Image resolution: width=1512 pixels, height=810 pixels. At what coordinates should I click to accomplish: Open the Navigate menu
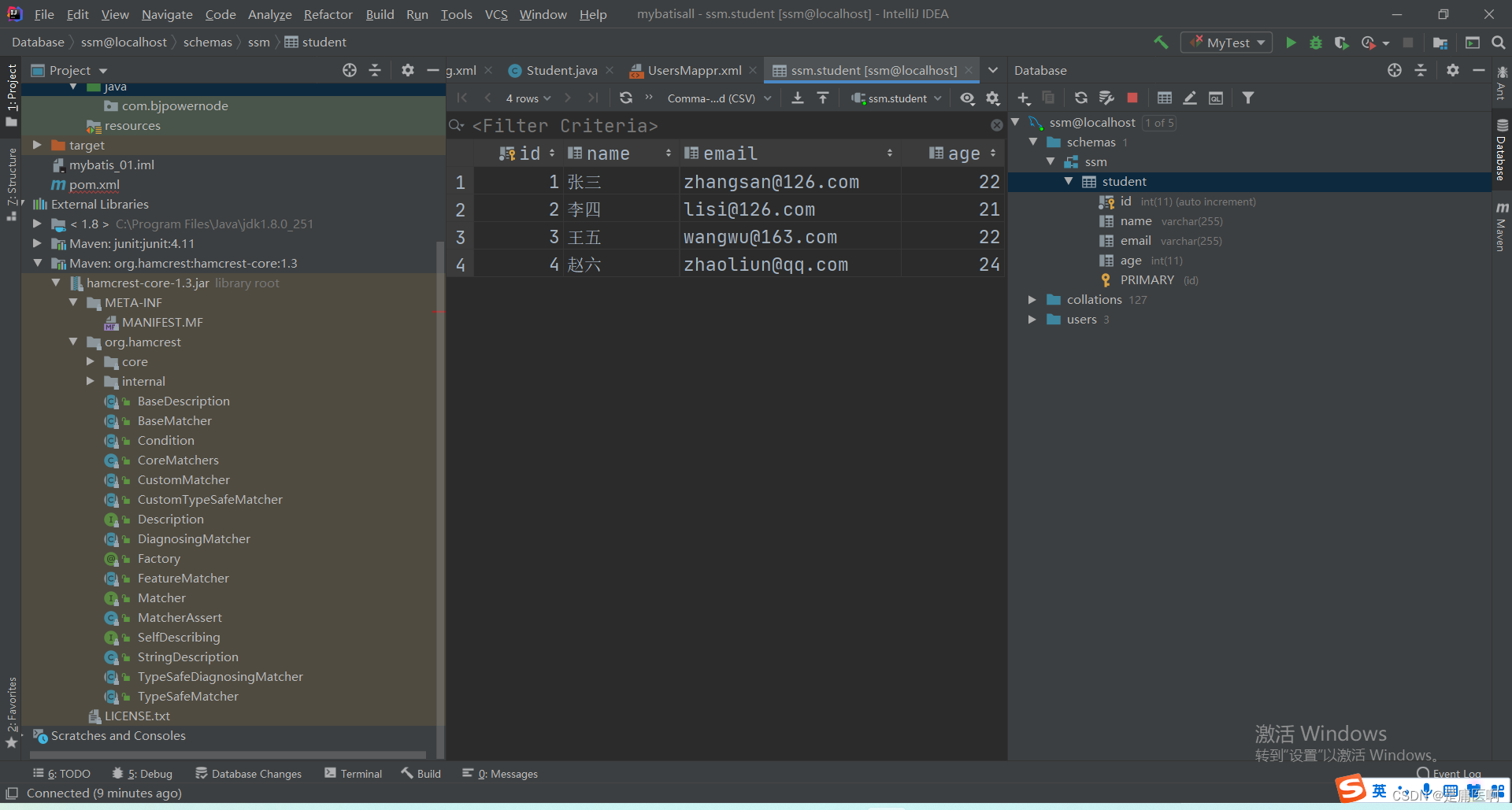[x=167, y=14]
